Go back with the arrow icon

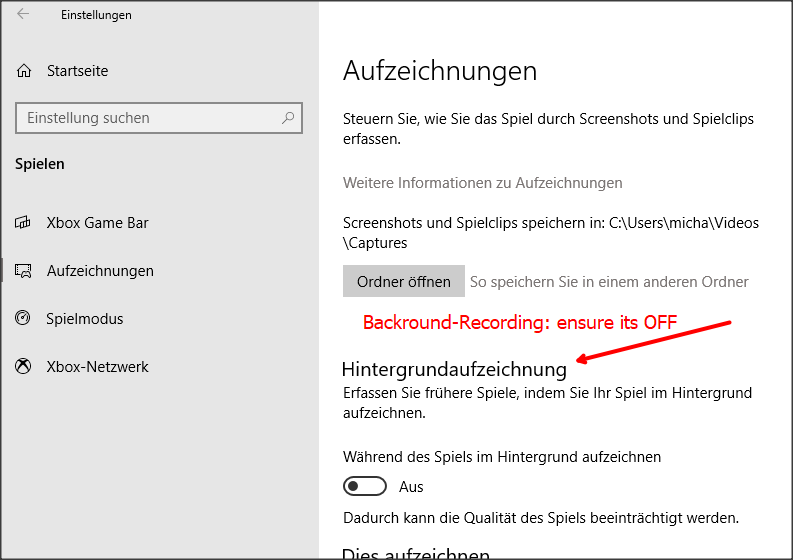pyautogui.click(x=23, y=14)
